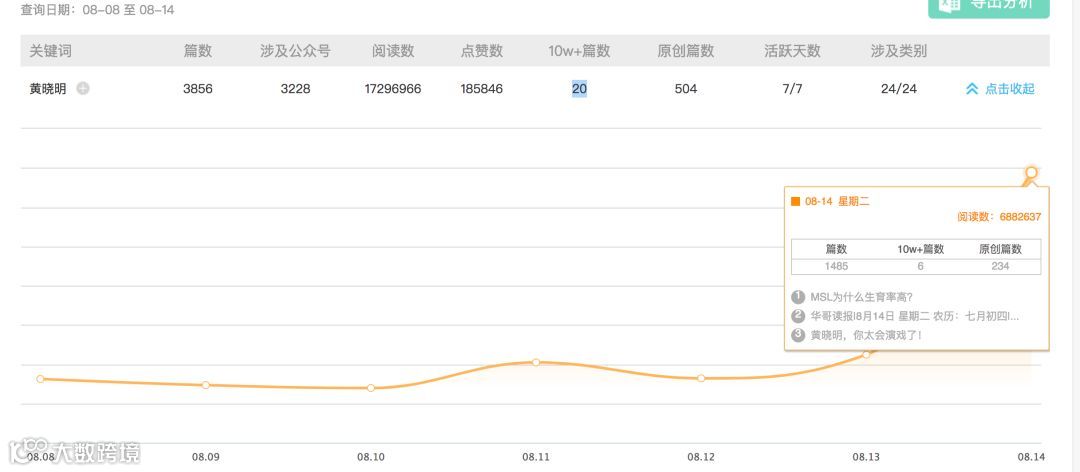Click the accounts value 3228
Screen dimensions: 1080x472
coord(295,89)
